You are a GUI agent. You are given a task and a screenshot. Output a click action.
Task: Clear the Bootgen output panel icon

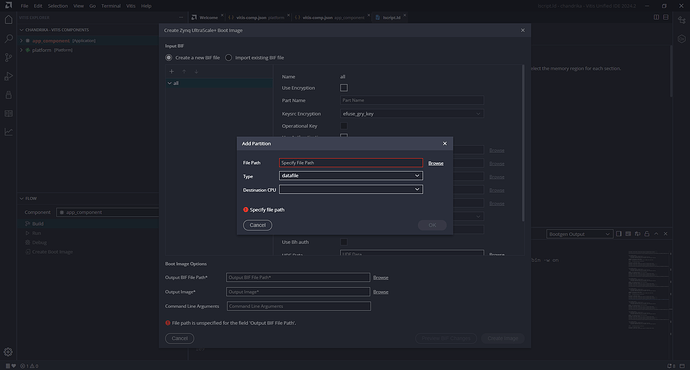(x=628, y=234)
